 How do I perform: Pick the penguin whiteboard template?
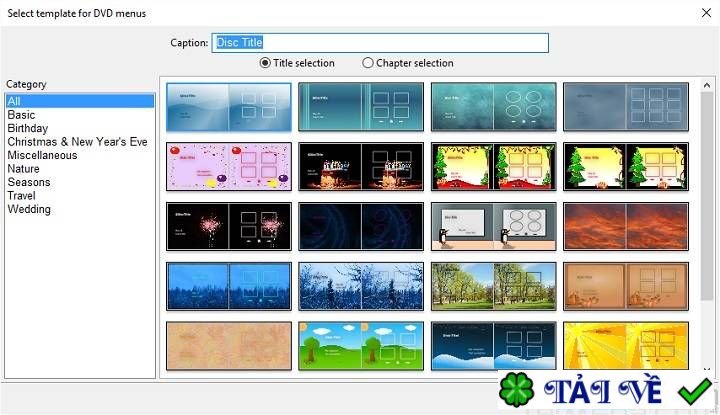[x=494, y=226]
